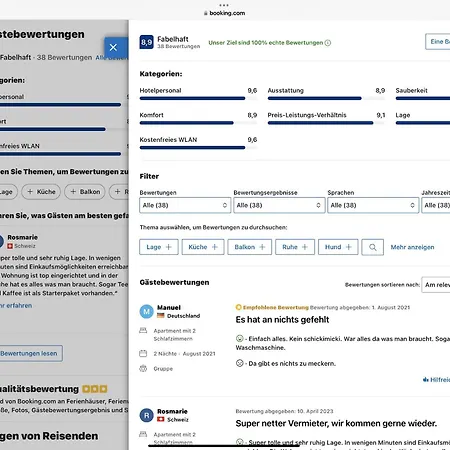
Task: Click the Eine Bewertung button at top right
Action: click(438, 42)
